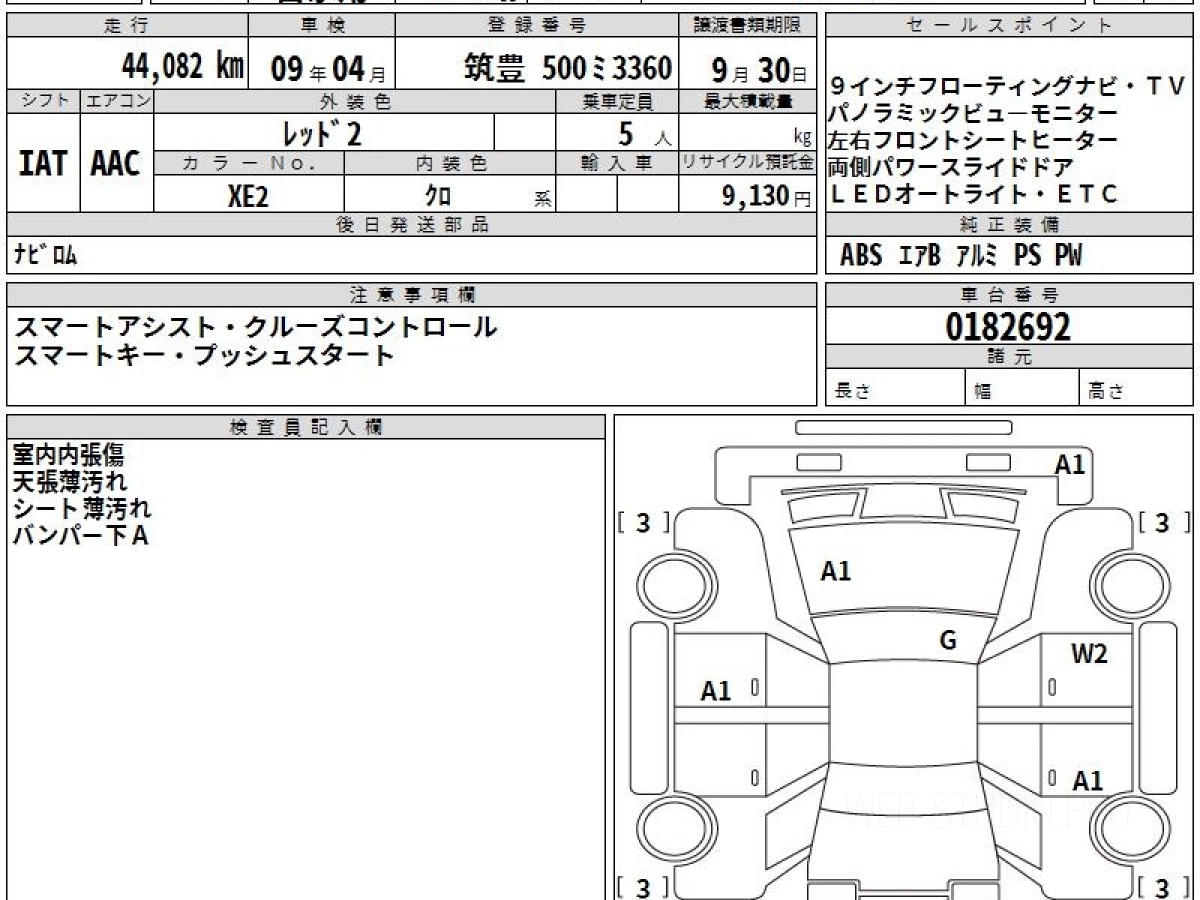The image size is (1200, 900).
Task: Select the 注意事項欄 header
Action: [x=411, y=295]
